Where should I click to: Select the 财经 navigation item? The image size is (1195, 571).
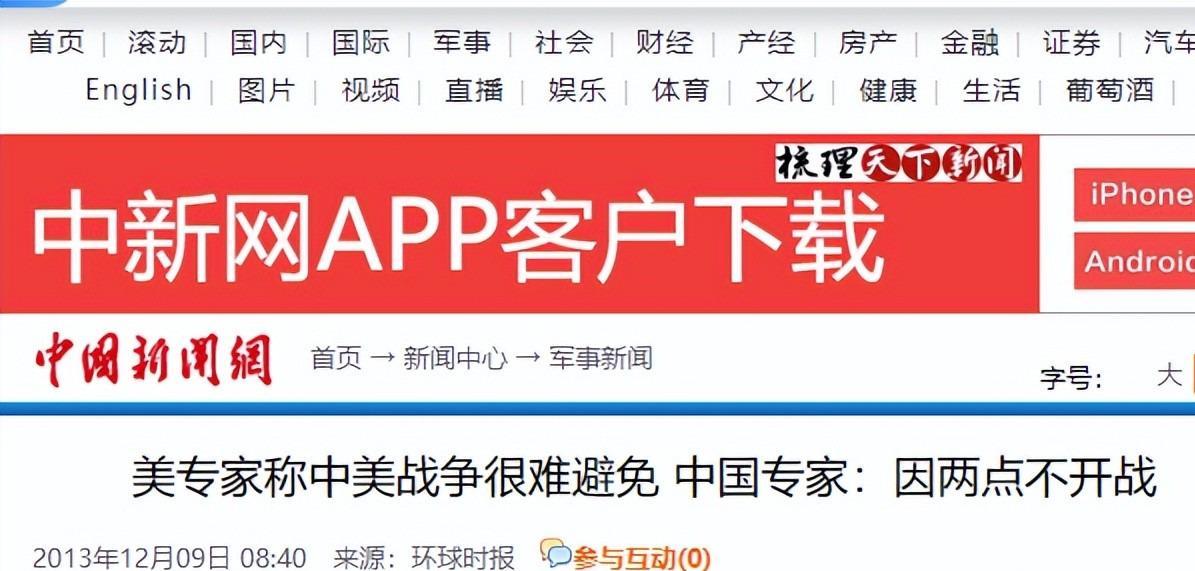click(665, 43)
